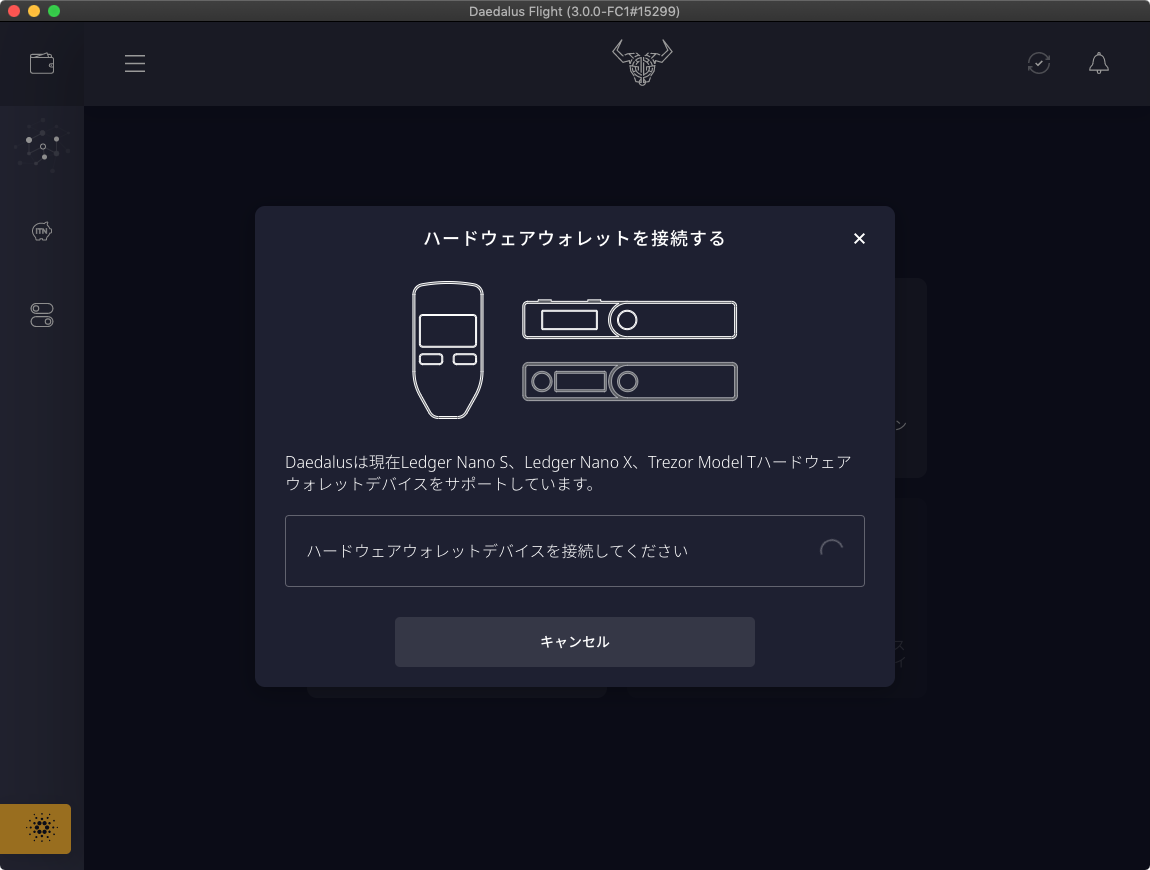Image resolution: width=1150 pixels, height=870 pixels.
Task: Click the ハードウェアウォレットを接続する title
Action: click(574, 238)
